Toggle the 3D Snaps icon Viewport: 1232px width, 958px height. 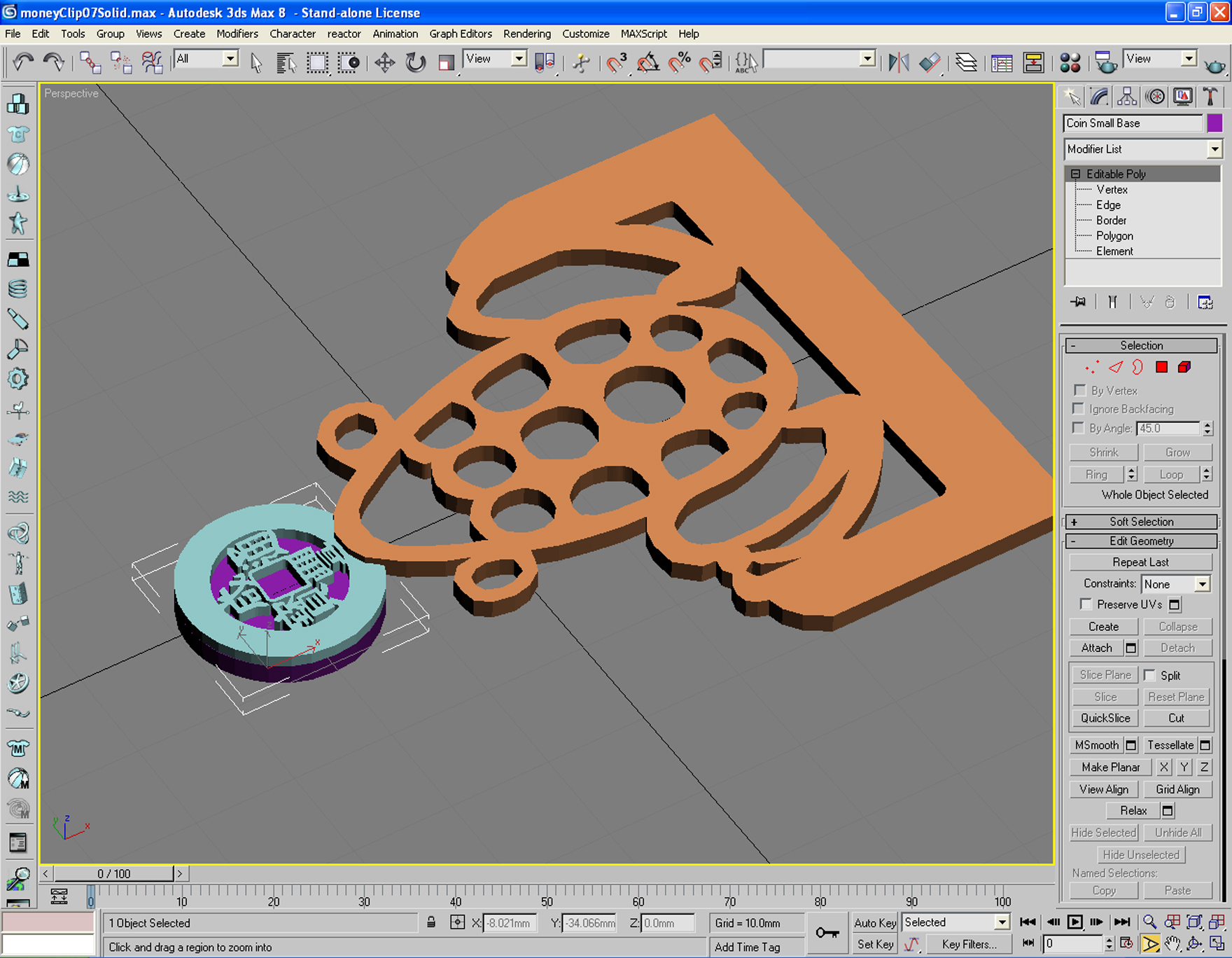click(x=616, y=63)
